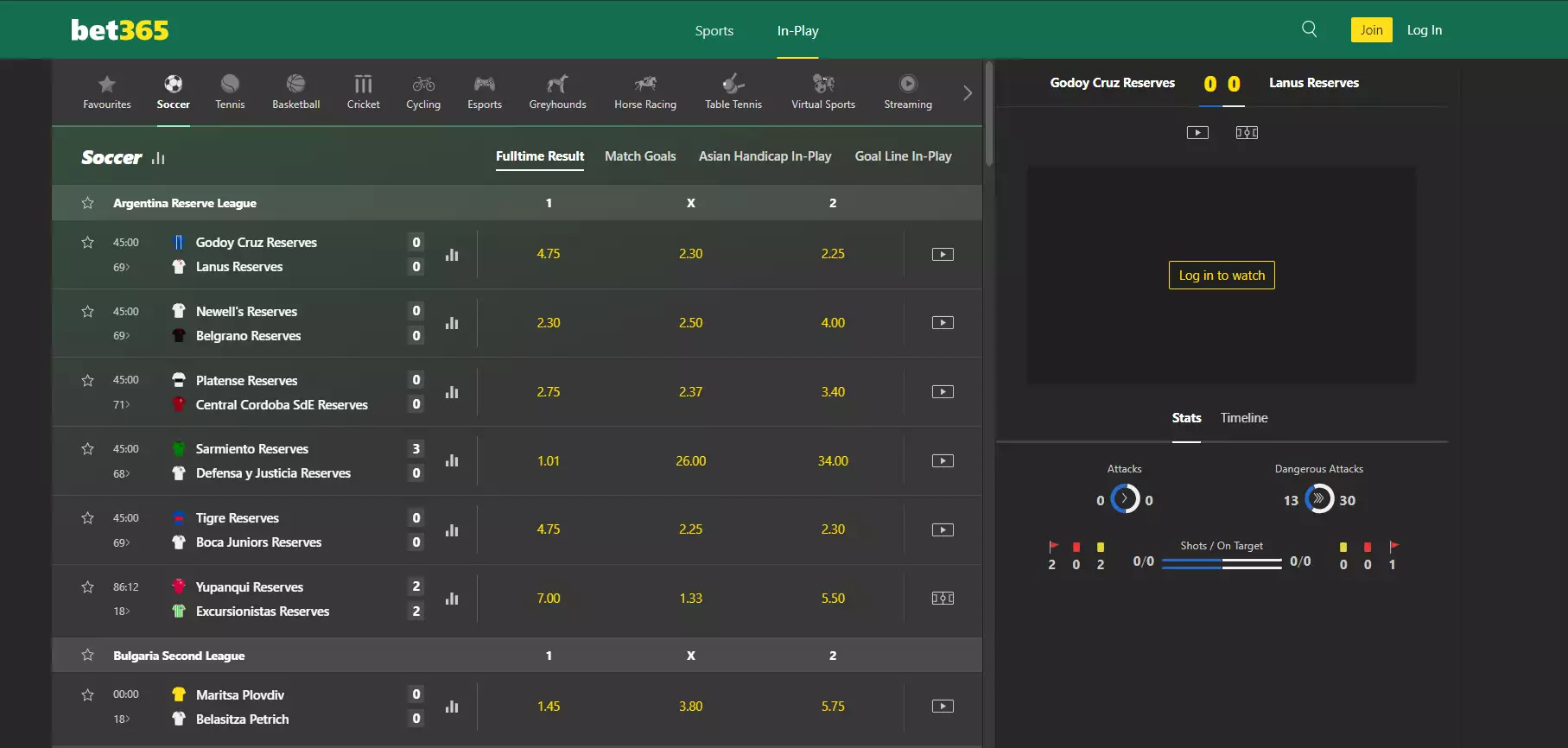Switch to the Timeline tab

click(1244, 417)
